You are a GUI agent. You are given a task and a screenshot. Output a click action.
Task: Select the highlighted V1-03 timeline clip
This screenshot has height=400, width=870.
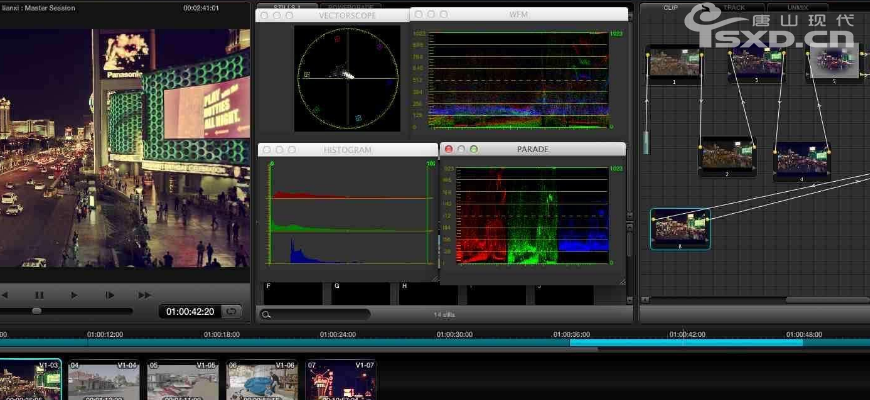pyautogui.click(x=30, y=380)
